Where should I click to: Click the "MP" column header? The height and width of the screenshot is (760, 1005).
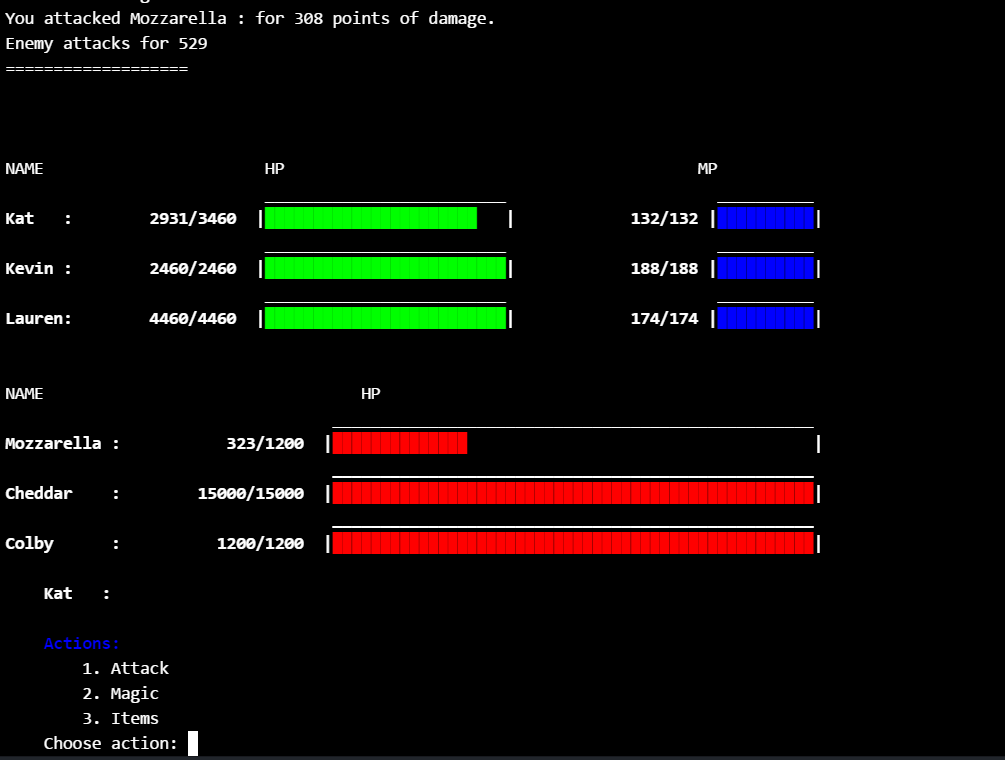click(x=706, y=168)
